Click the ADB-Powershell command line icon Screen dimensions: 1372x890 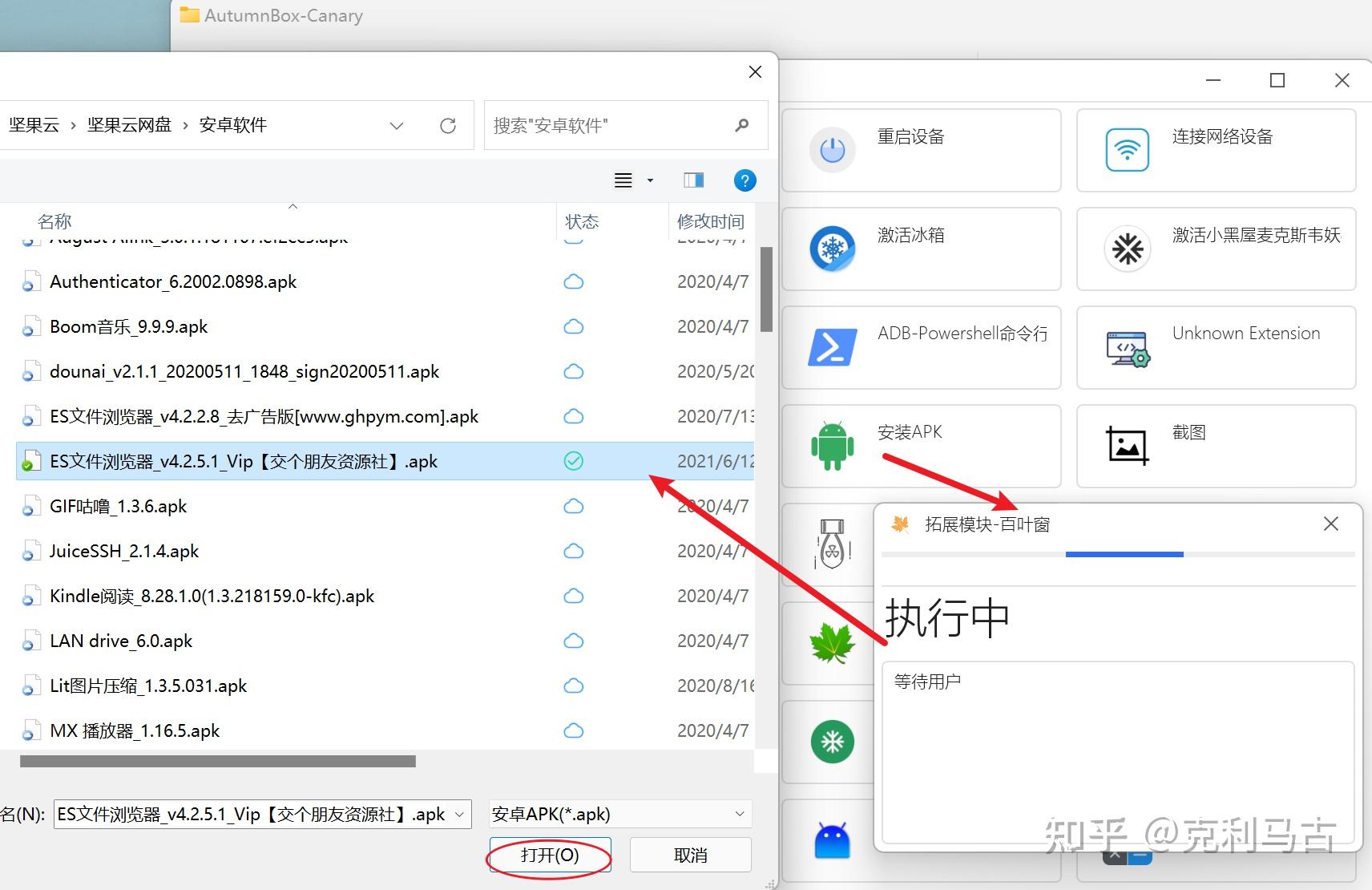tap(833, 347)
